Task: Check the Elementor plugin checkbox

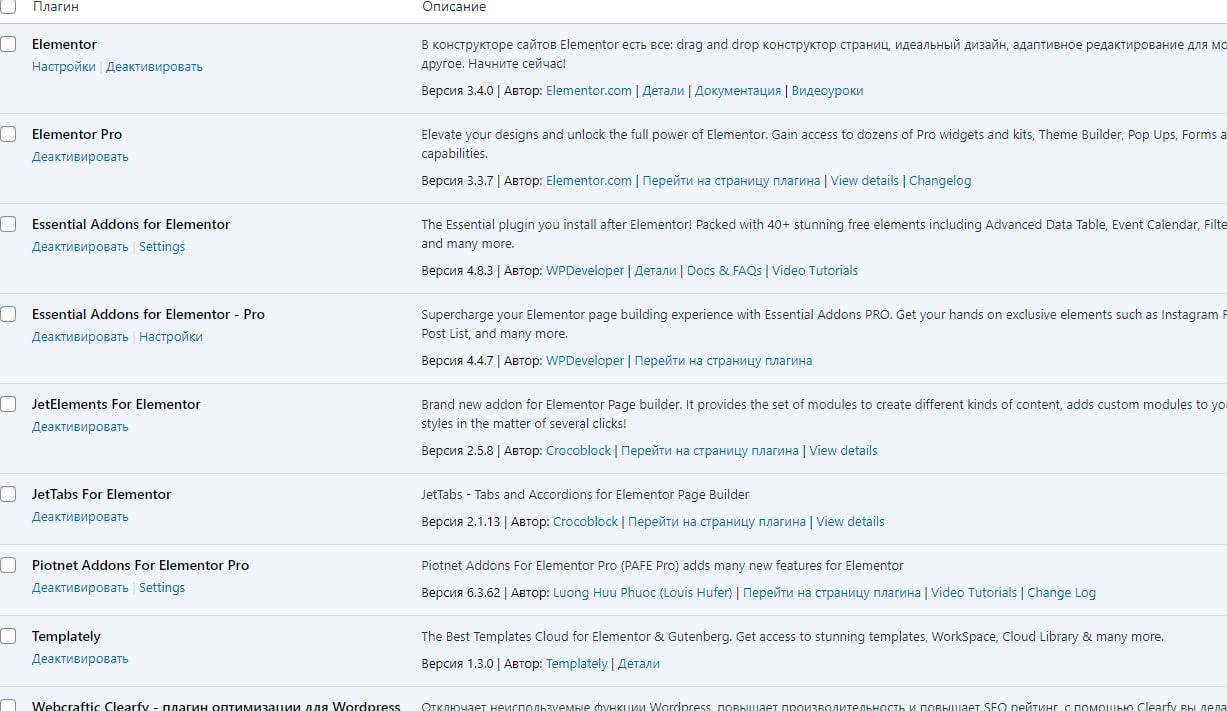Action: 8,44
